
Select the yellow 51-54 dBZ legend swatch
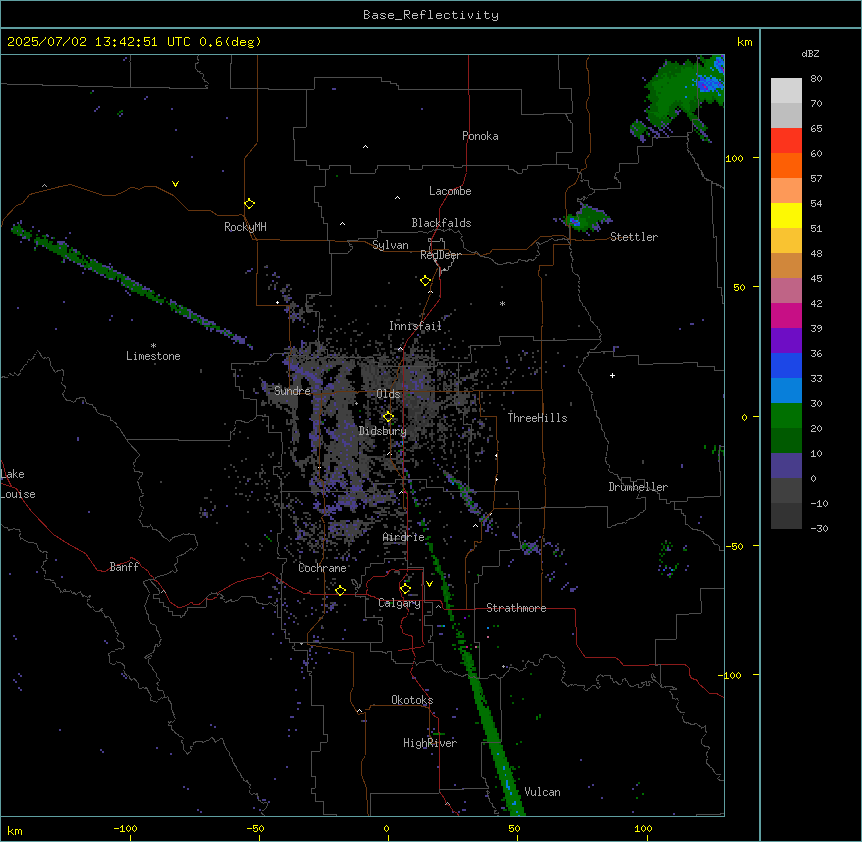coord(786,215)
